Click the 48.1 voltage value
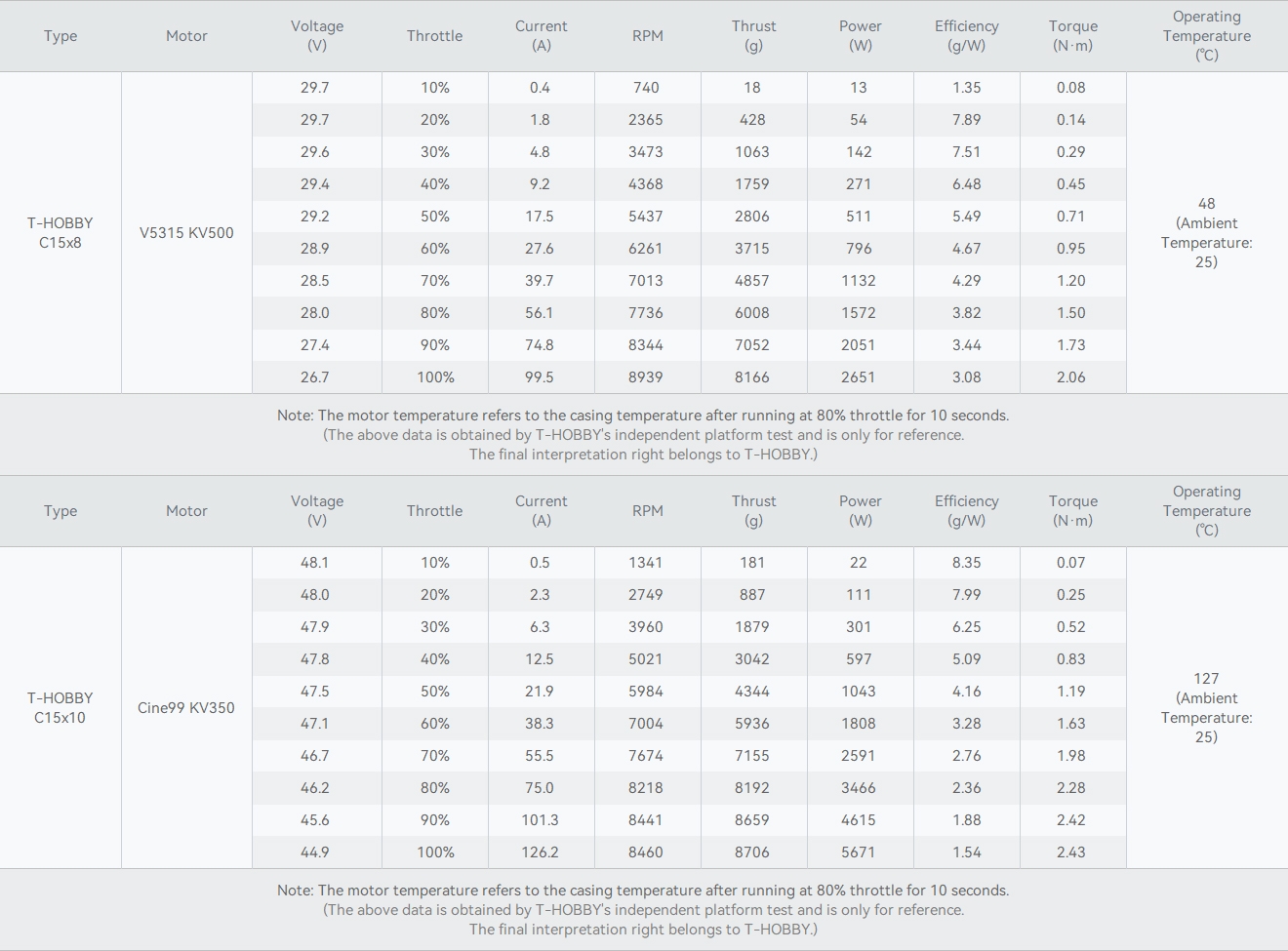Screen dimensions: 1288x951 pos(315,563)
